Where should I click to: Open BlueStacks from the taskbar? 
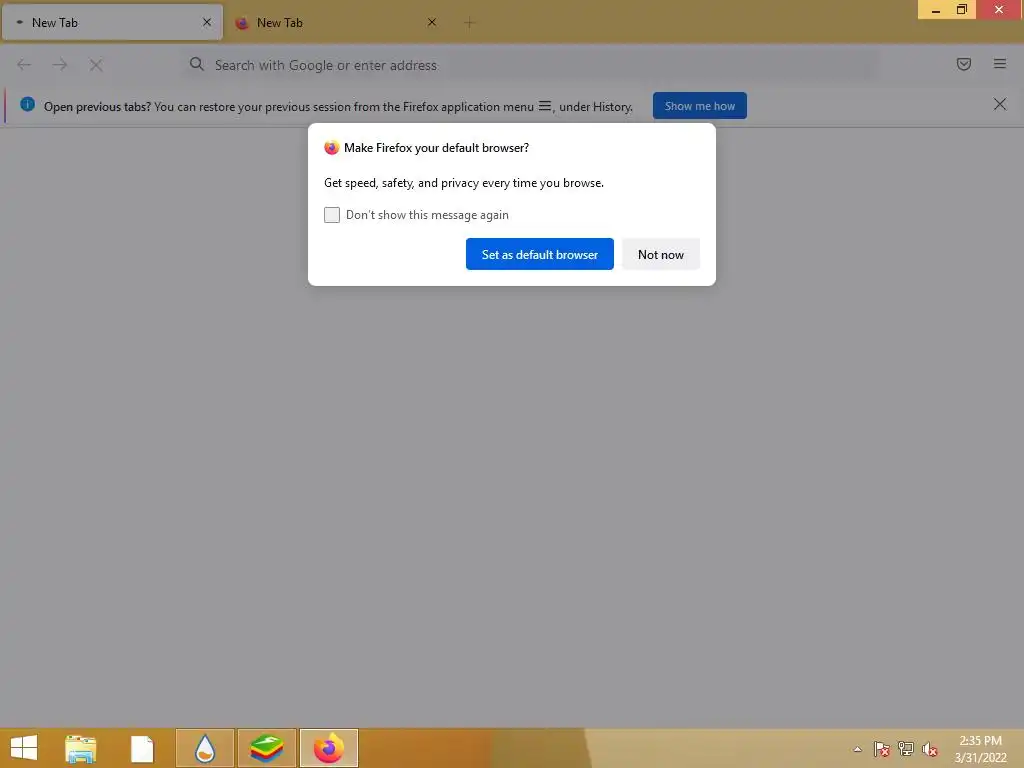[267, 748]
